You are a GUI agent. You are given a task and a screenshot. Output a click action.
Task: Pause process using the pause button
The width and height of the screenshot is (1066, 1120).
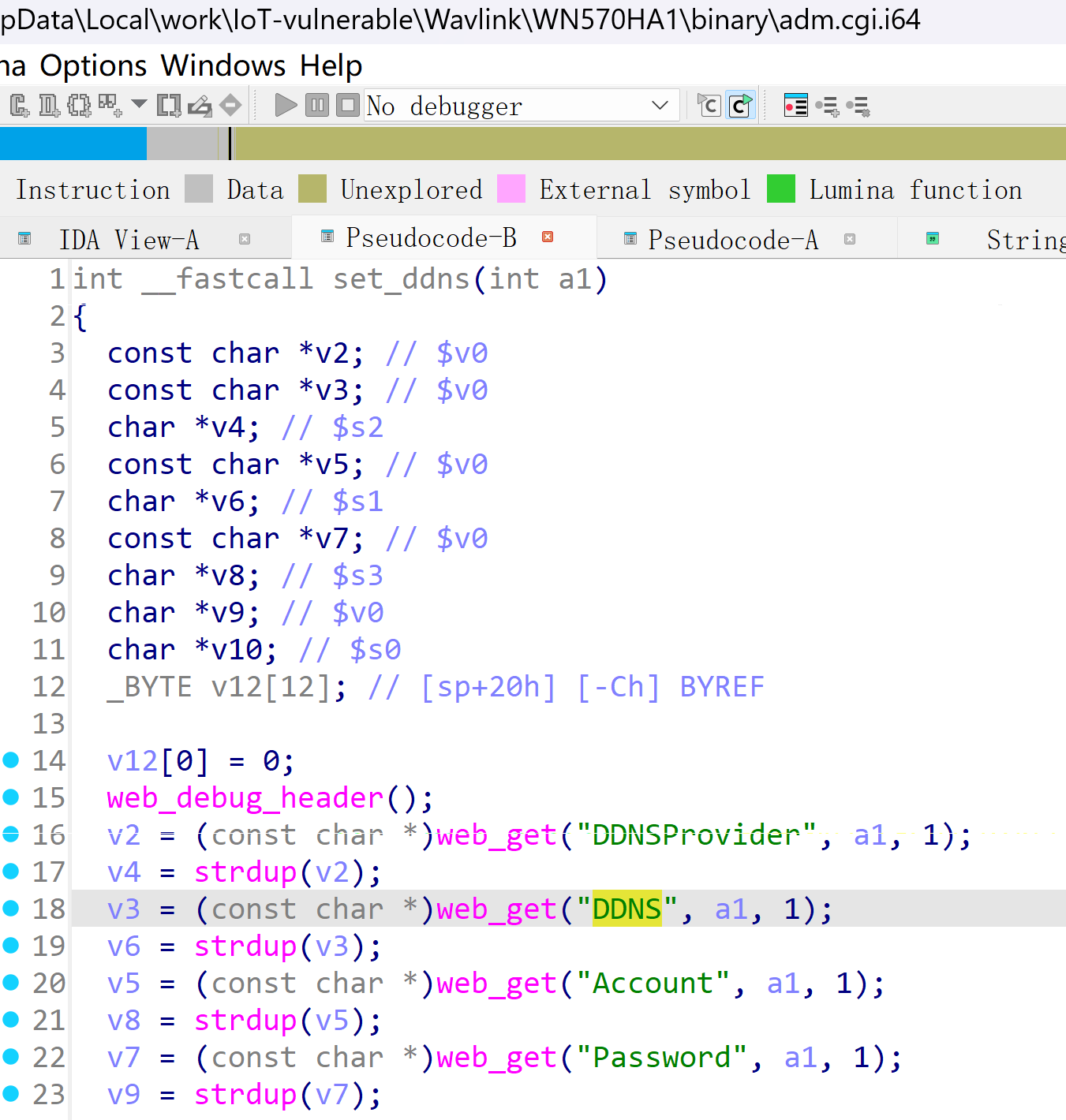coord(317,105)
